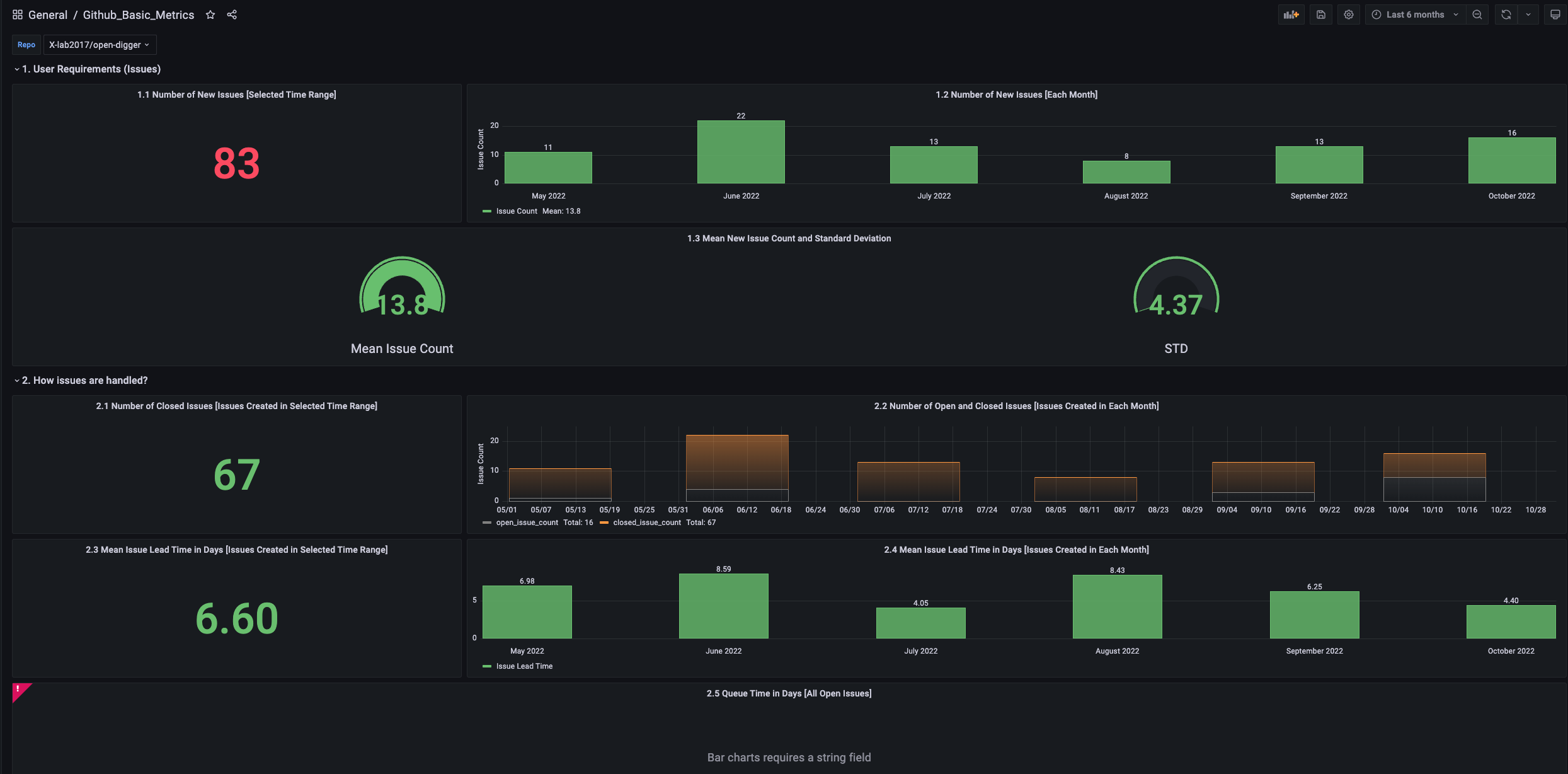Share the Github_Basic_Metrics dashboard
This screenshot has width=1568, height=774.
(232, 14)
